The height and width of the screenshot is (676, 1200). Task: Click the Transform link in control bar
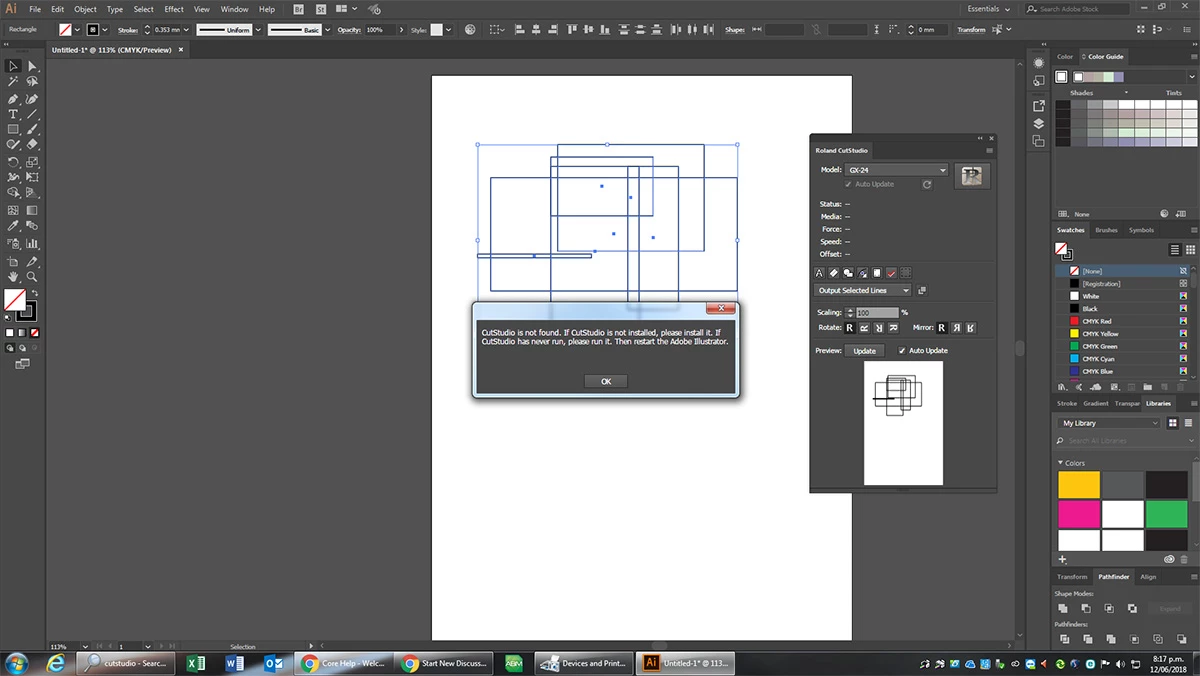971,30
